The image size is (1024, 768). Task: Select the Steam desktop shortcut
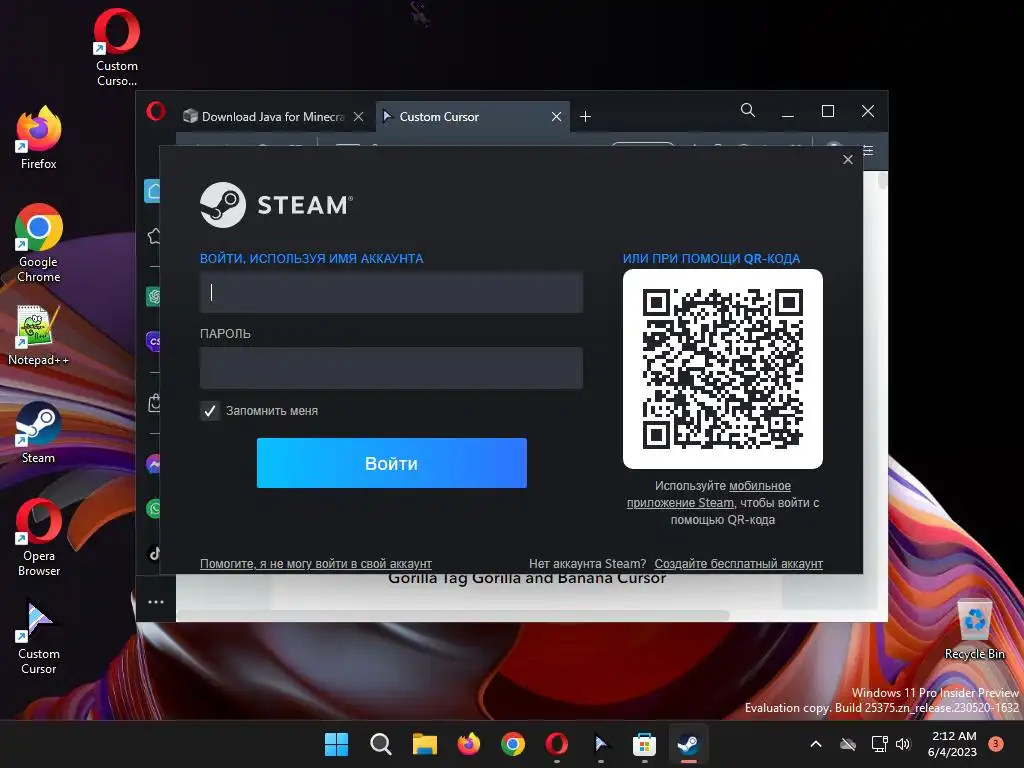coord(38,432)
